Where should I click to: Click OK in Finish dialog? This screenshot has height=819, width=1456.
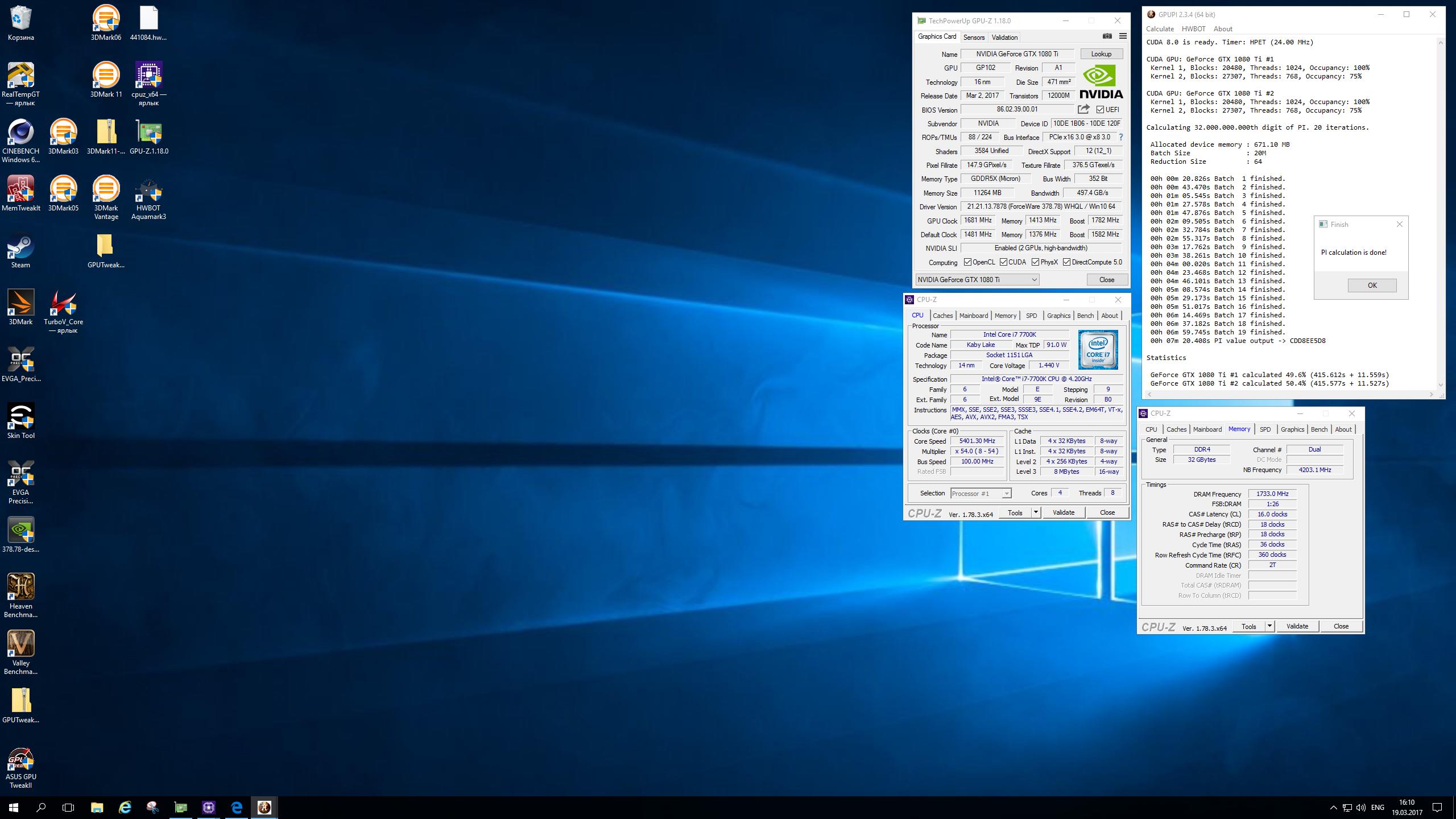pyautogui.click(x=1372, y=286)
